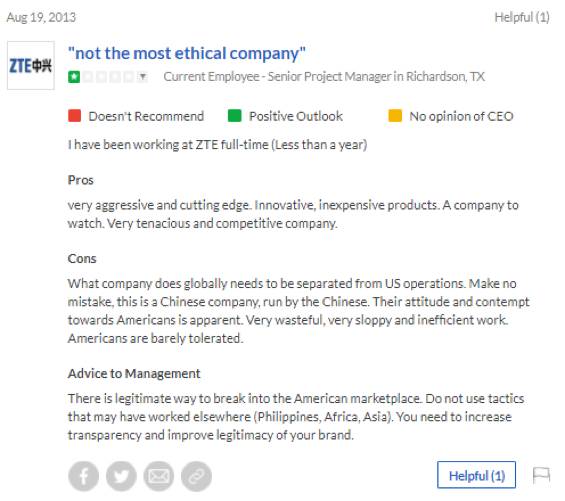Viewport: 565px width, 501px height.
Task: Click Helpful (1) text at top right
Action: [x=522, y=17]
